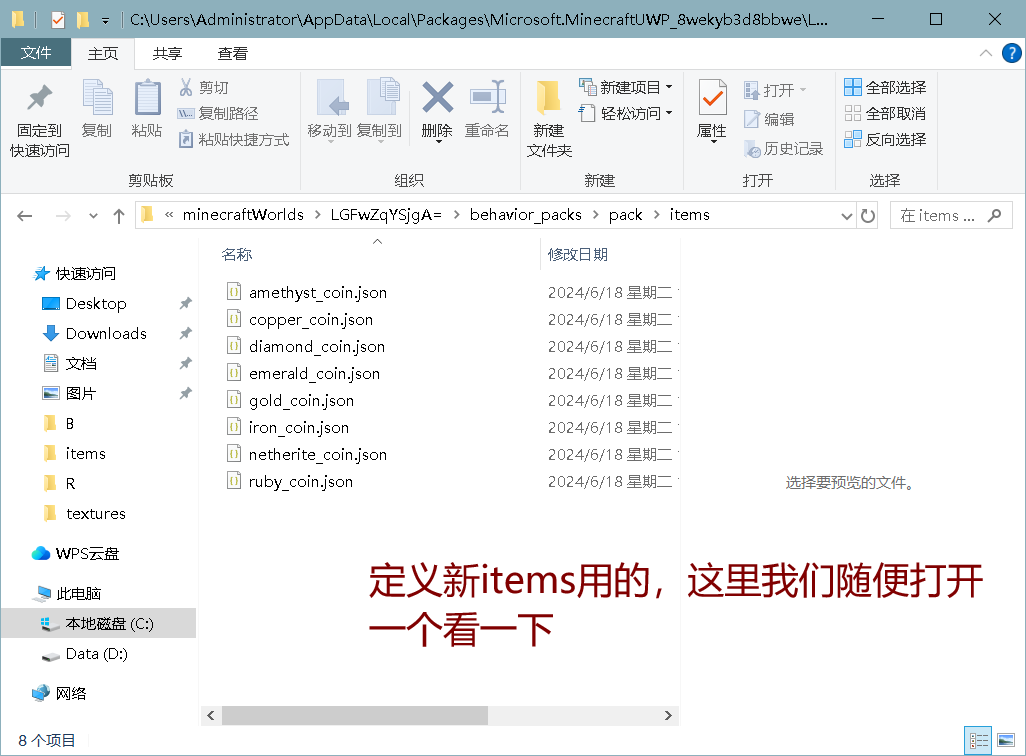The image size is (1026, 756).
Task: Click the Name column sort arrow
Action: point(378,242)
